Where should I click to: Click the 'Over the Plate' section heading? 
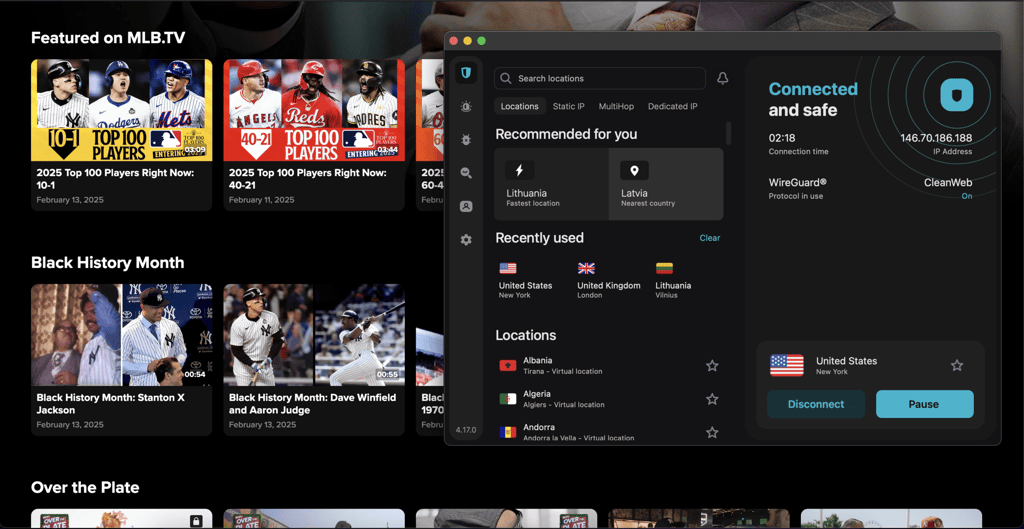point(85,487)
